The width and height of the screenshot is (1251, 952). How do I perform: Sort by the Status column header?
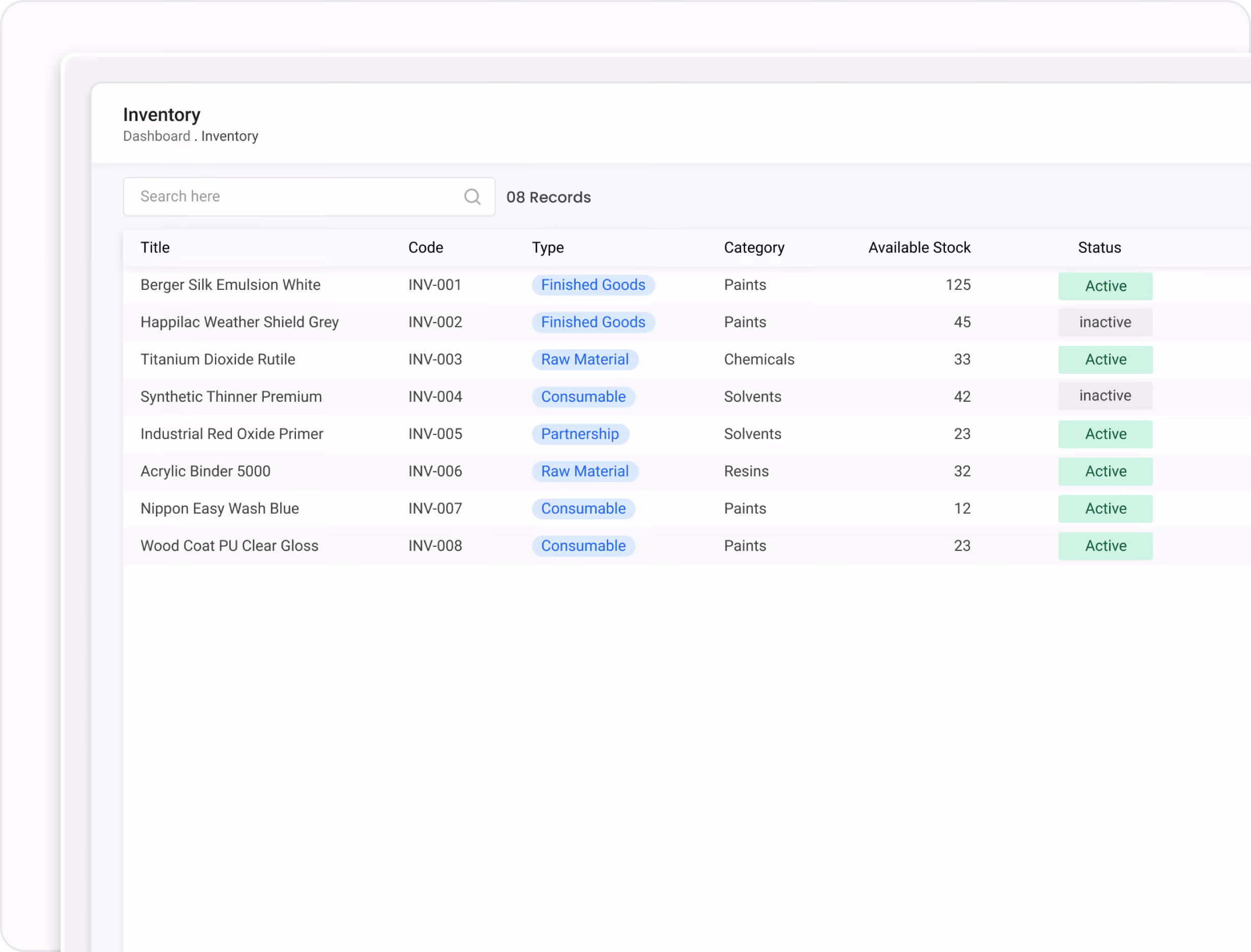click(1099, 248)
